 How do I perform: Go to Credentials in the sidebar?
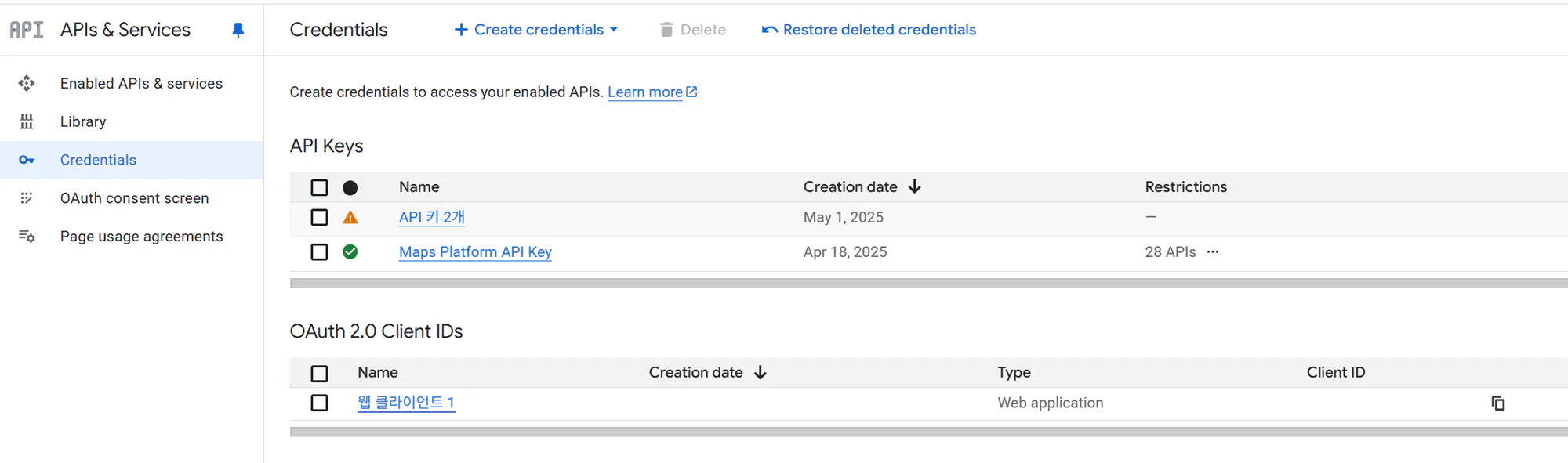pyautogui.click(x=98, y=160)
